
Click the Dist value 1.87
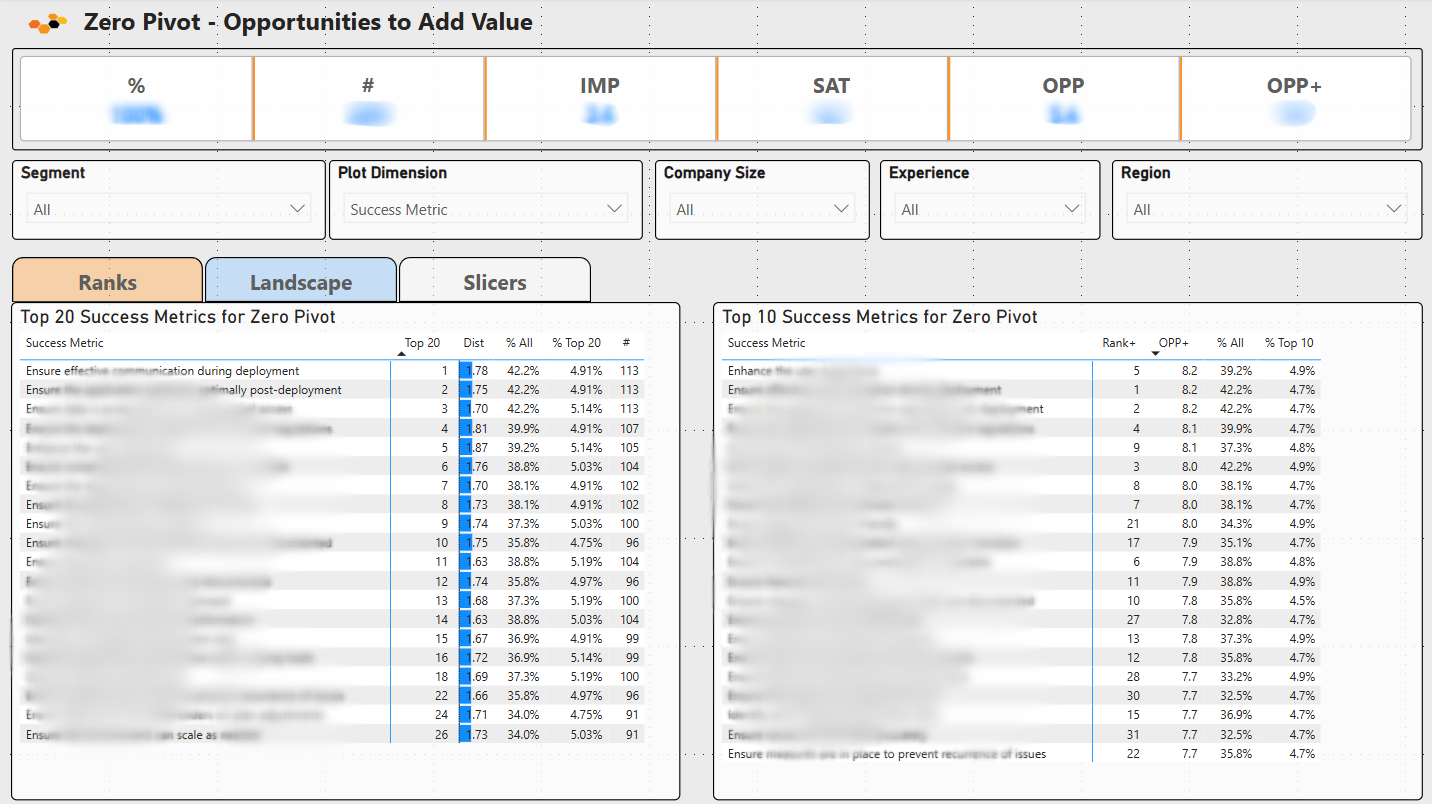coord(477,447)
